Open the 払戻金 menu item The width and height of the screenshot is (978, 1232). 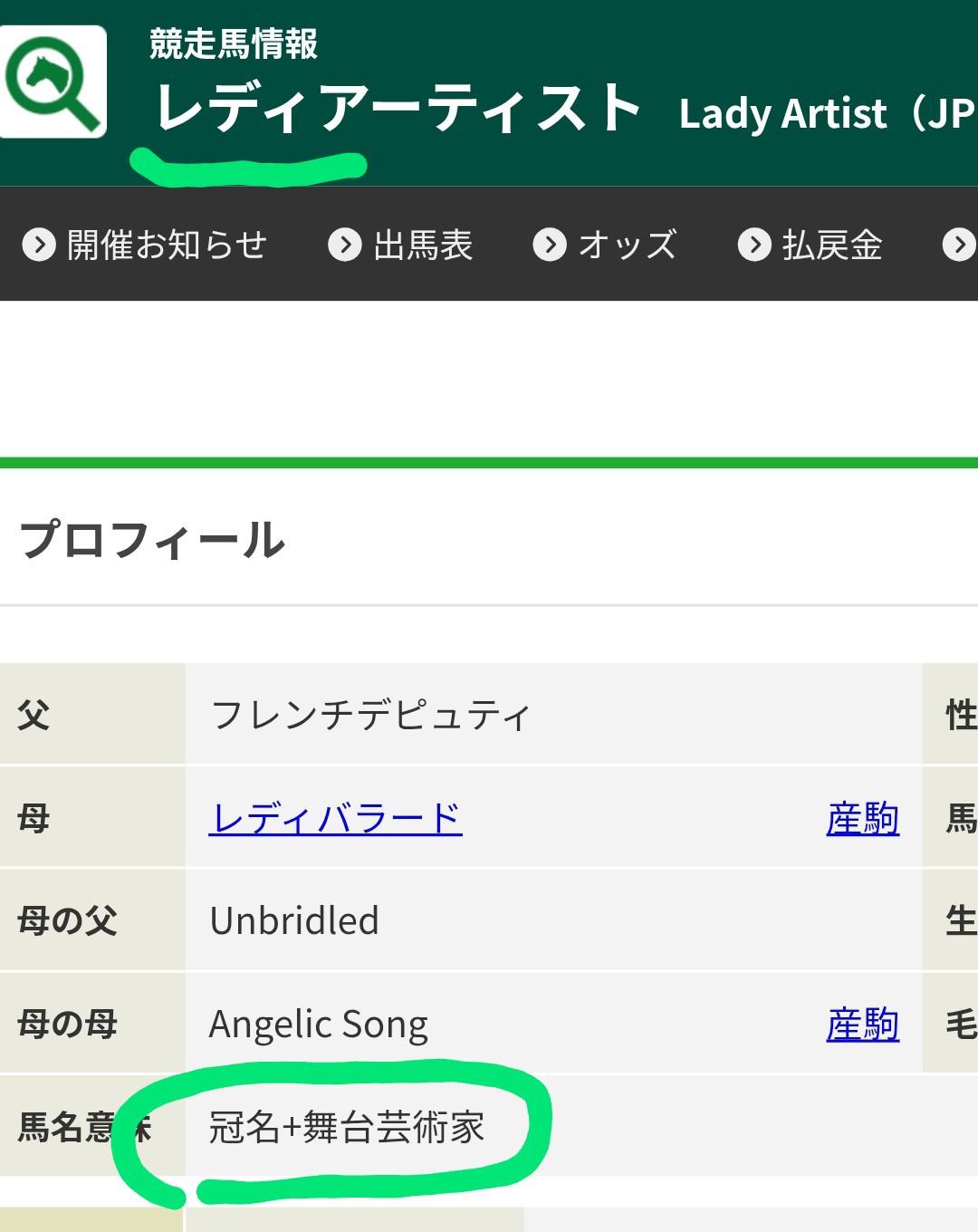click(832, 245)
